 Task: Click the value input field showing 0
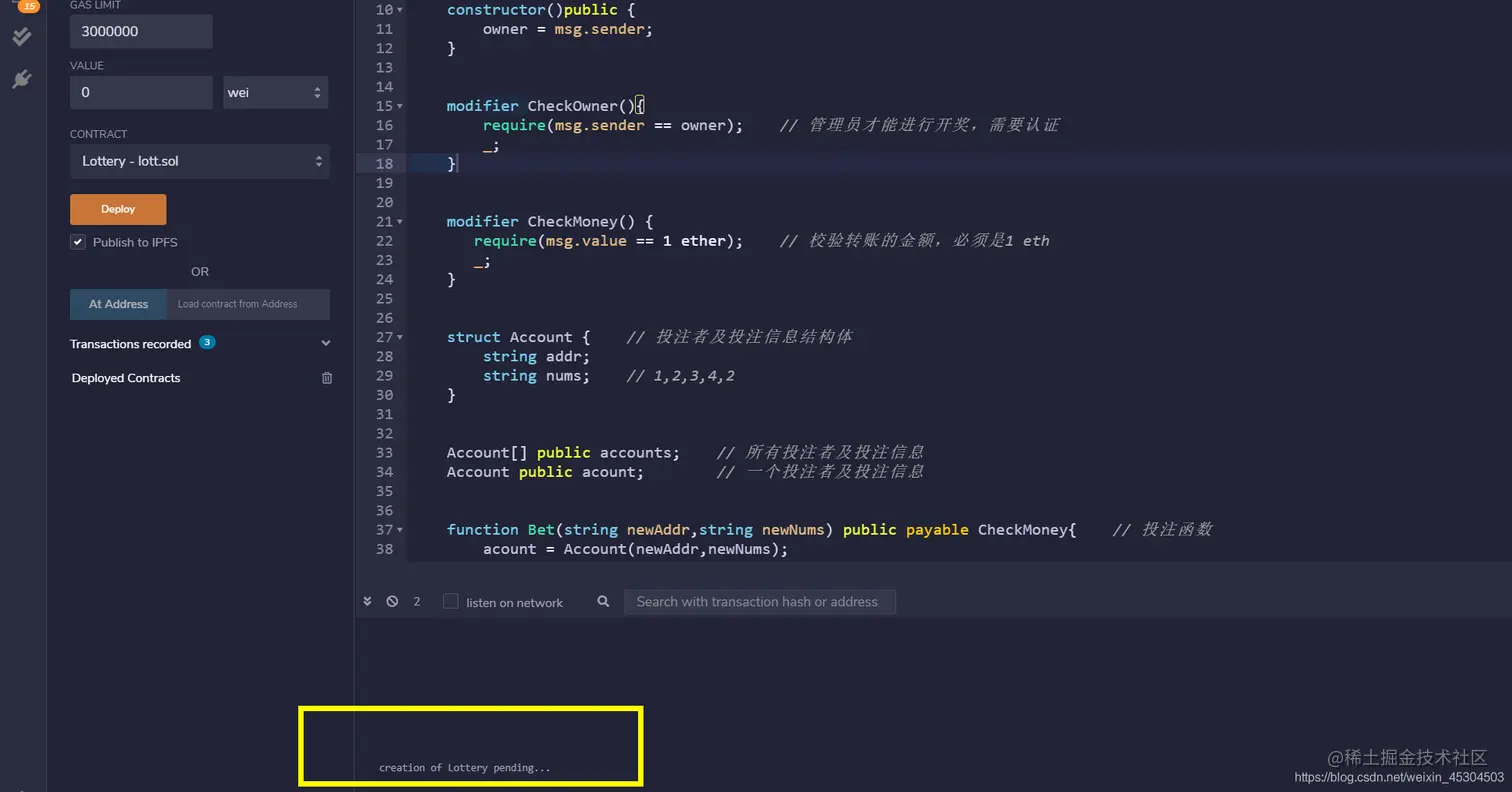coord(141,92)
